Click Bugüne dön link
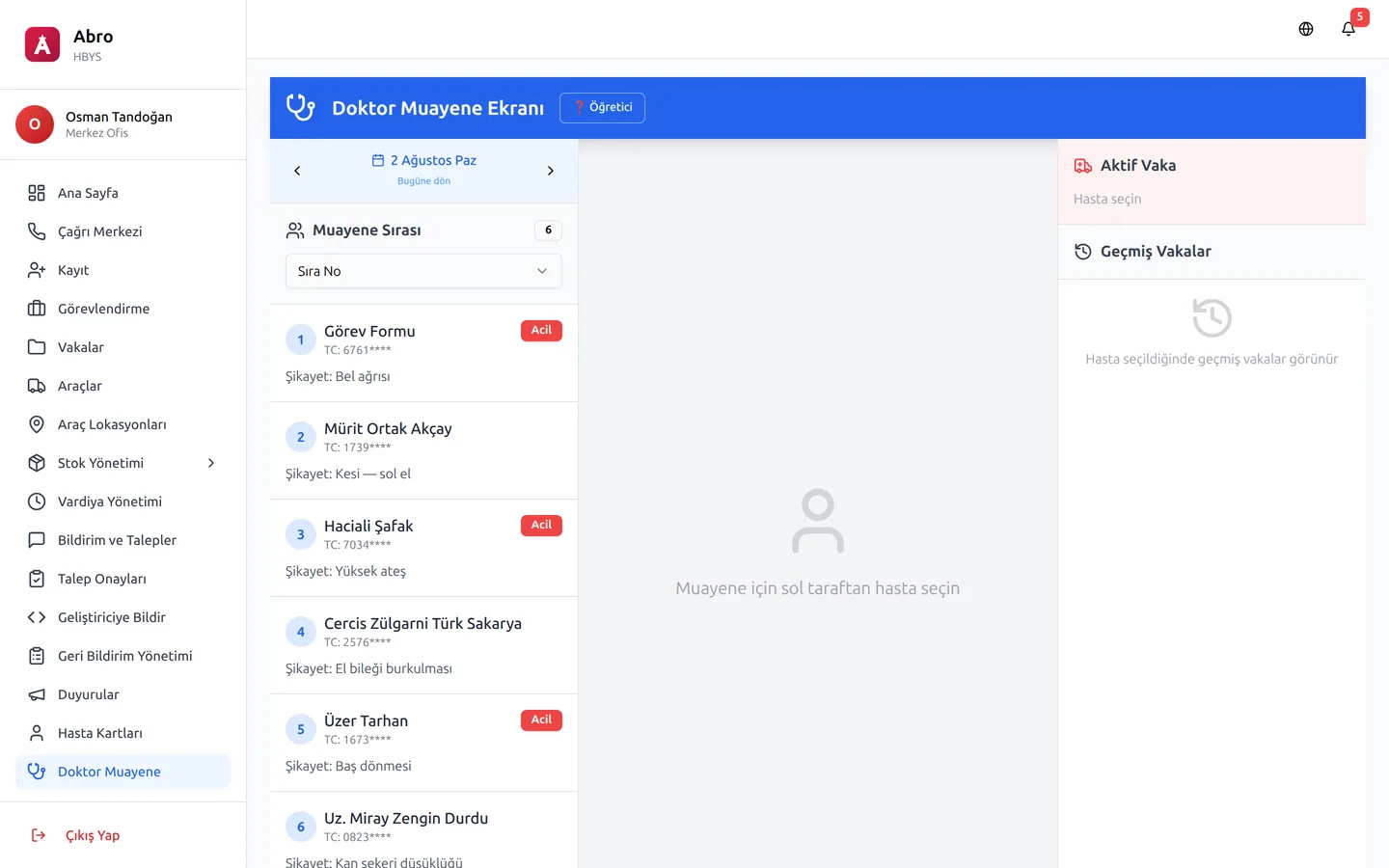The width and height of the screenshot is (1389, 868). (423, 181)
